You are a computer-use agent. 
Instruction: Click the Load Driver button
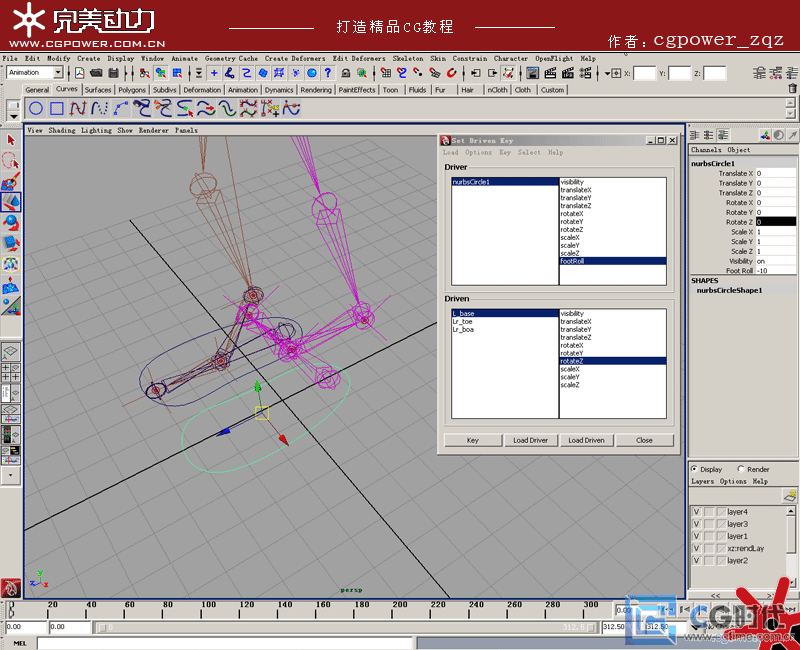point(530,440)
